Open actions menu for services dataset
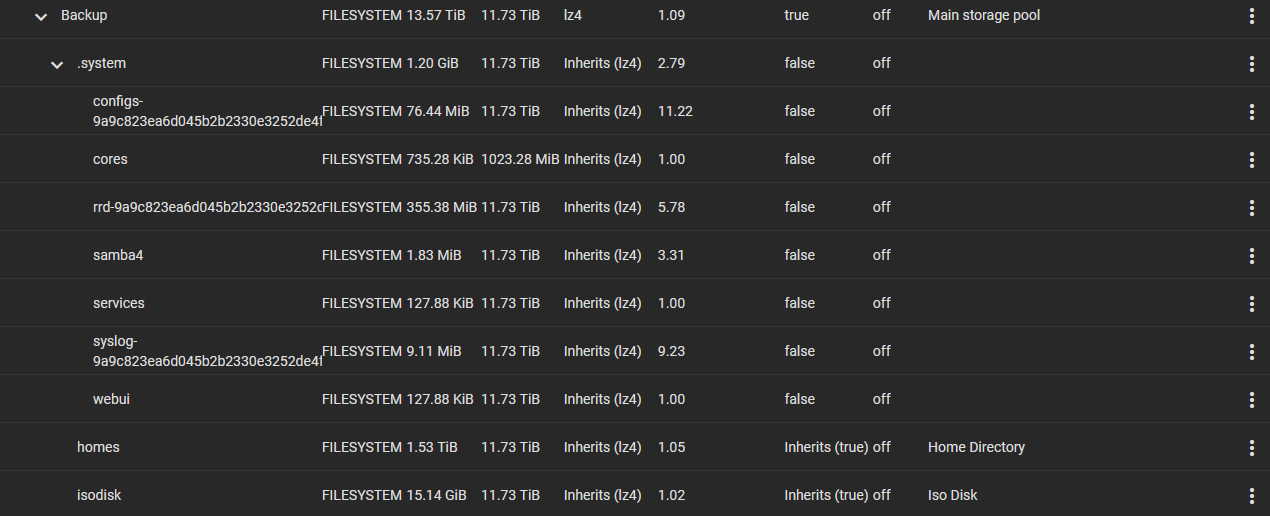The image size is (1270, 516). (1251, 304)
